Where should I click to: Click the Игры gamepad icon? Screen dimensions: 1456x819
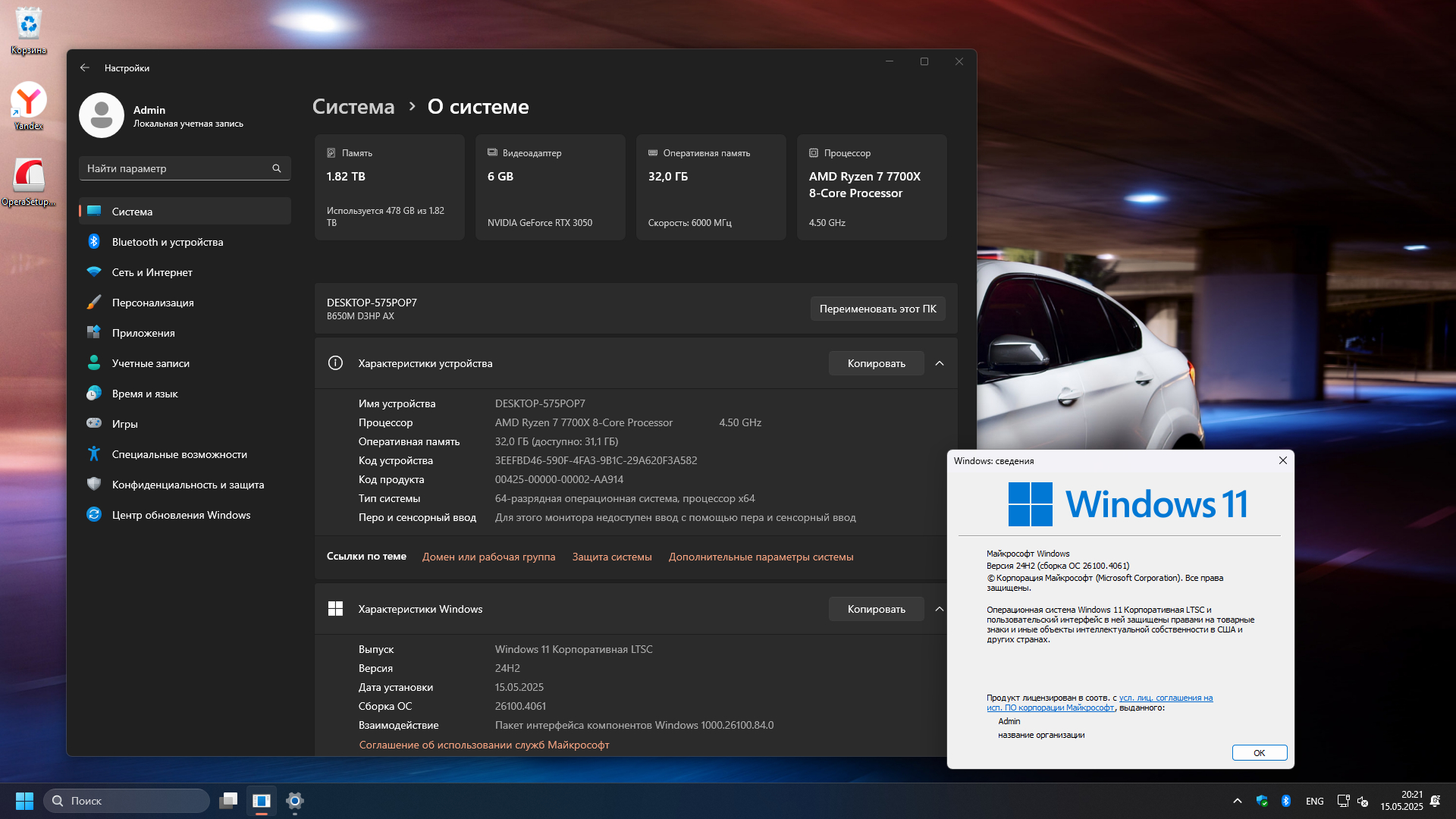coord(94,423)
